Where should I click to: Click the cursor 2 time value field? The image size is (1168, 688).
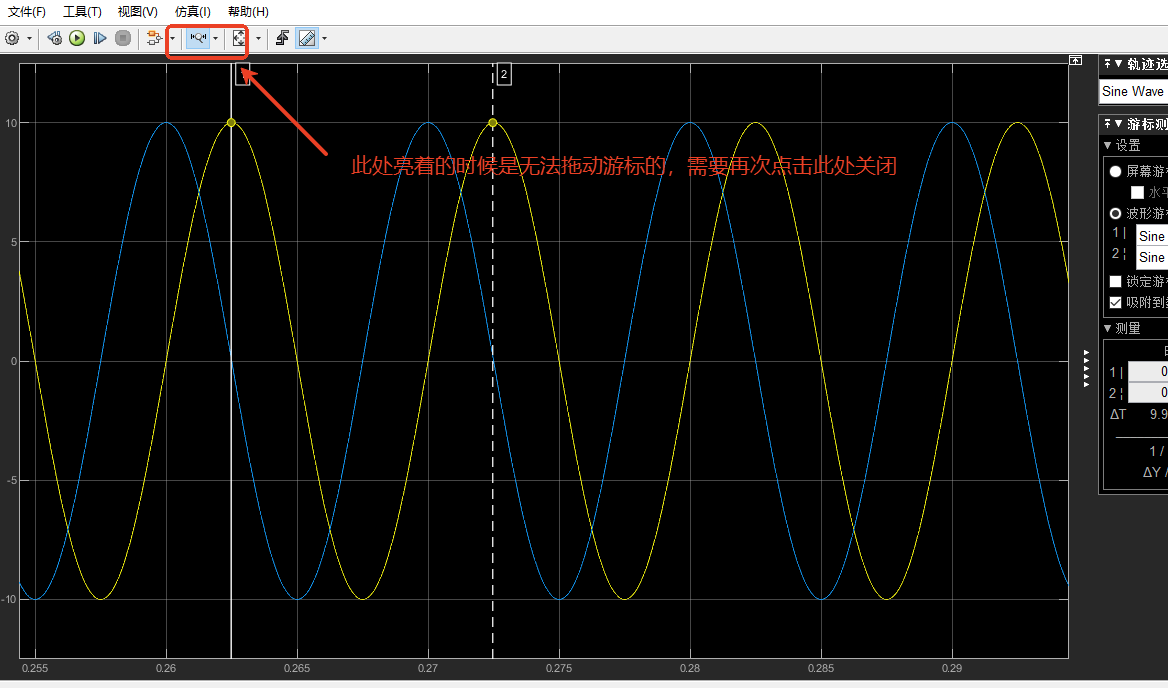1148,392
